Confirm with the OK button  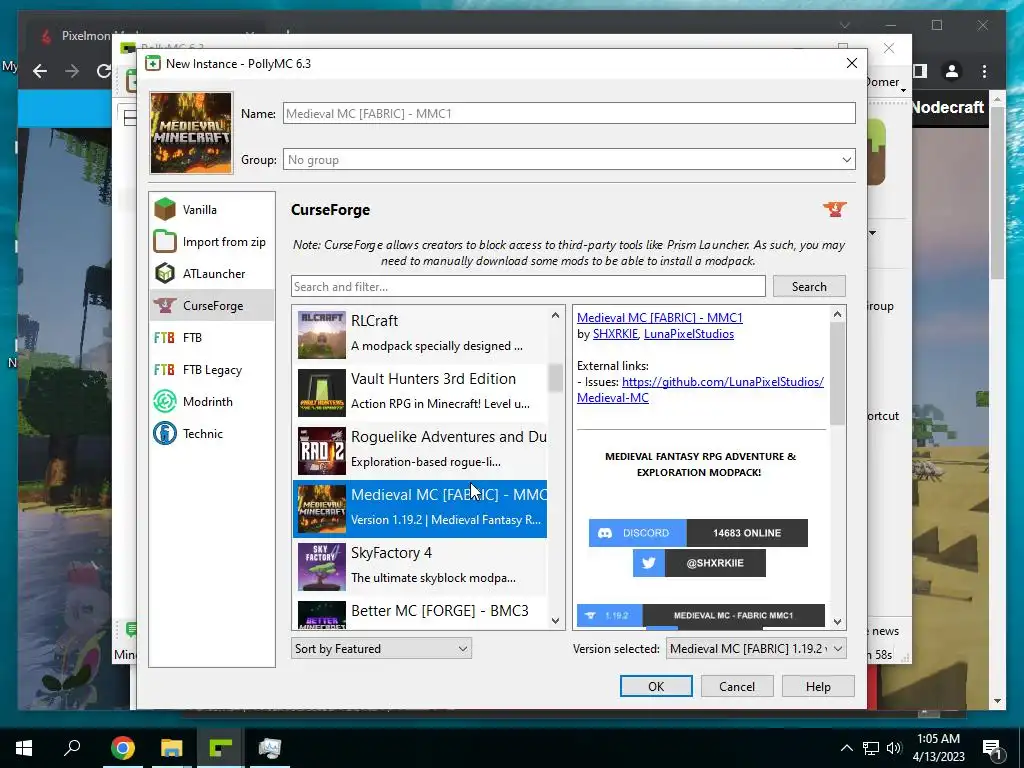coord(656,686)
